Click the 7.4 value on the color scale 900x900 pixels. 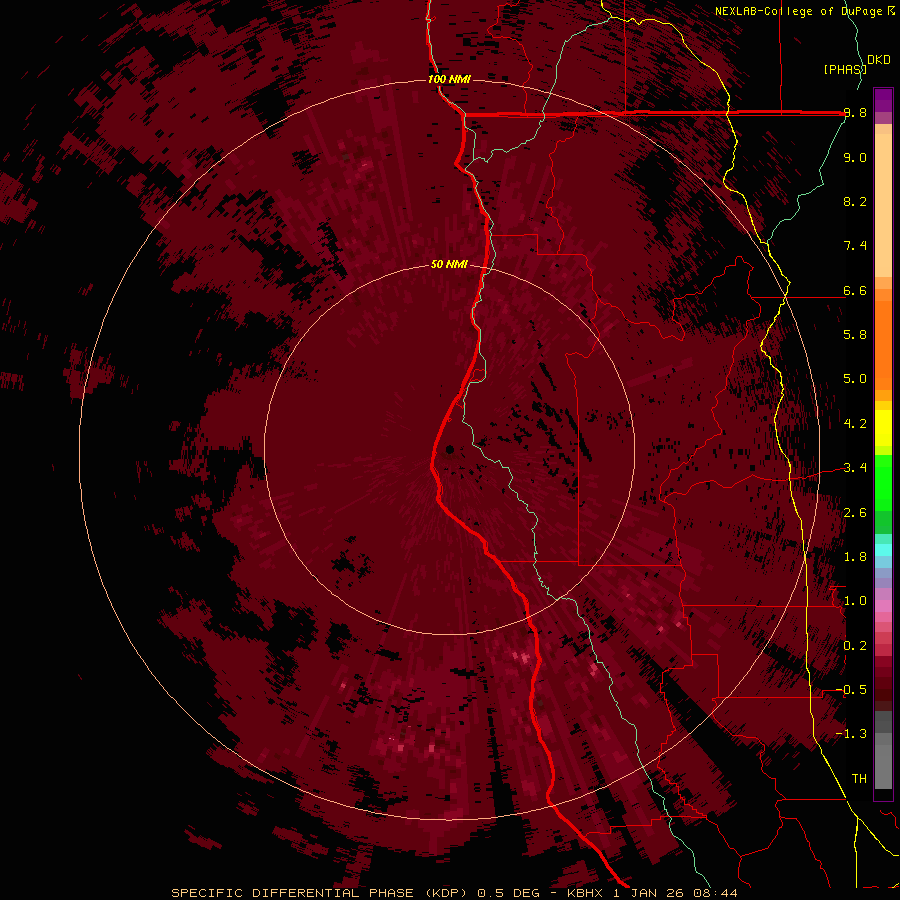click(855, 246)
